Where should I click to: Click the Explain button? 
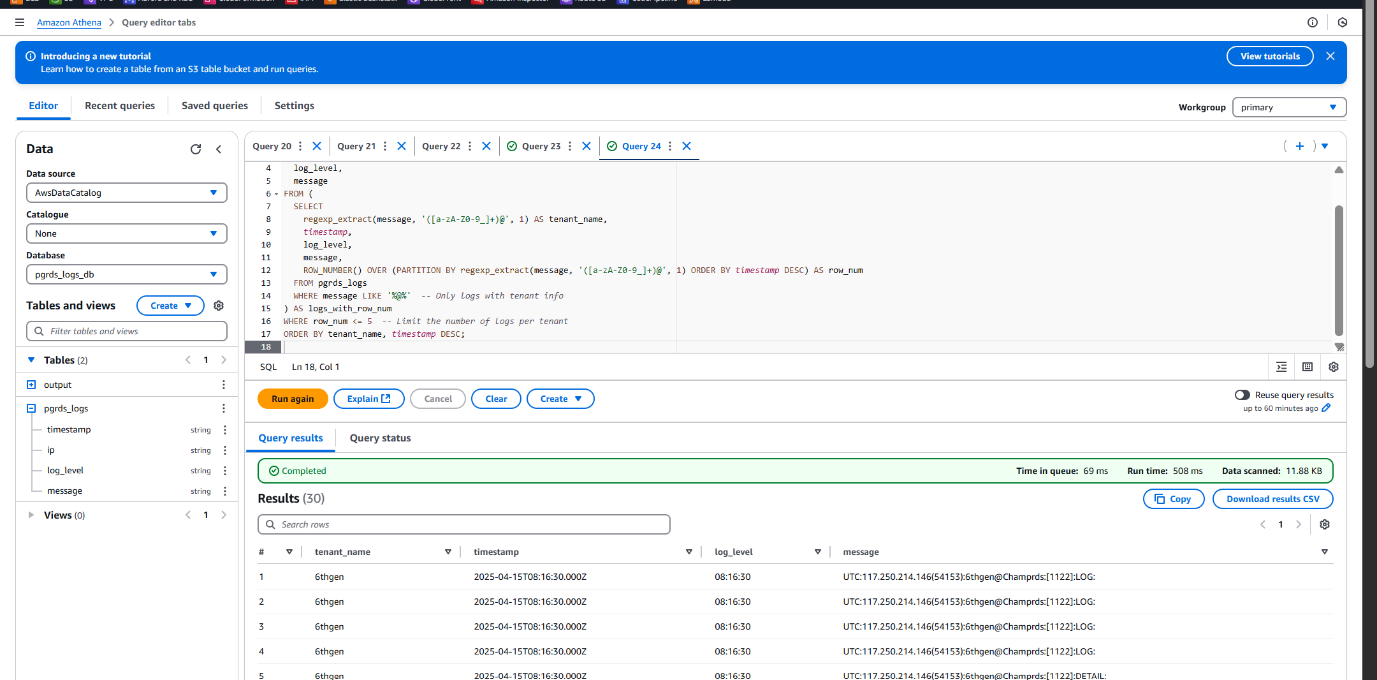coord(369,399)
